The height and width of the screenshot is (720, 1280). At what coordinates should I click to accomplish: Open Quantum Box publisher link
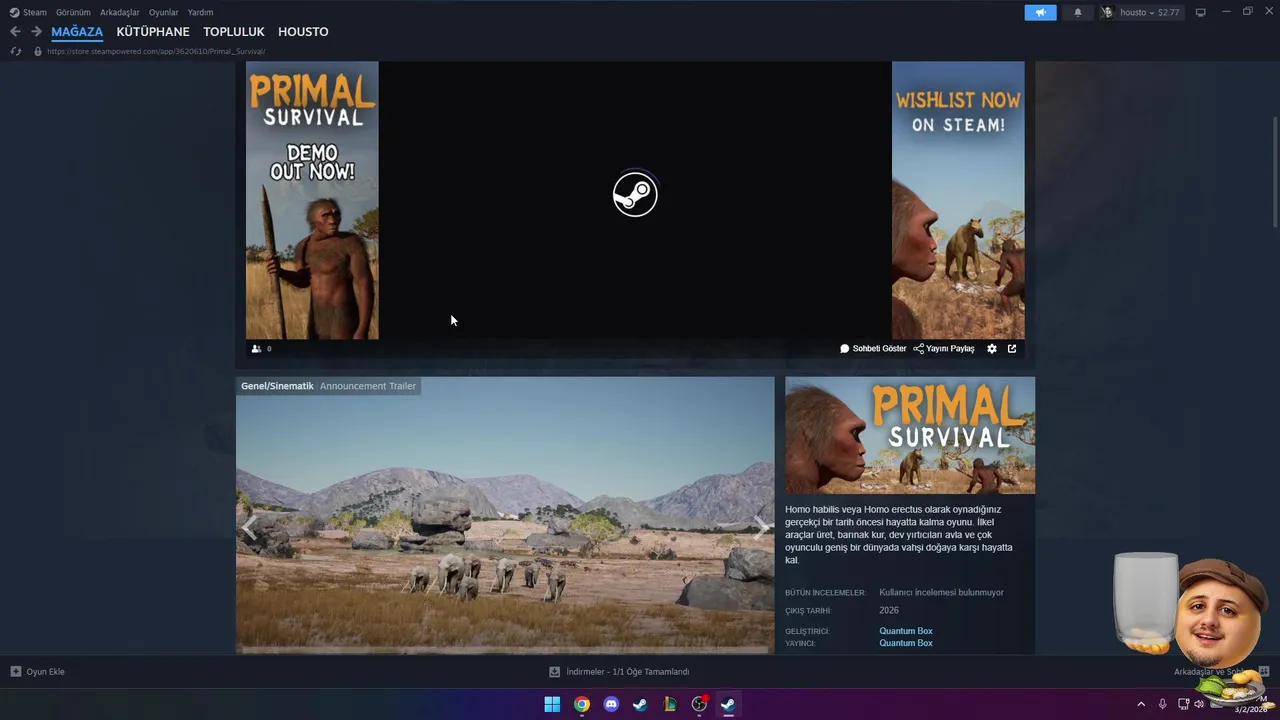[906, 643]
